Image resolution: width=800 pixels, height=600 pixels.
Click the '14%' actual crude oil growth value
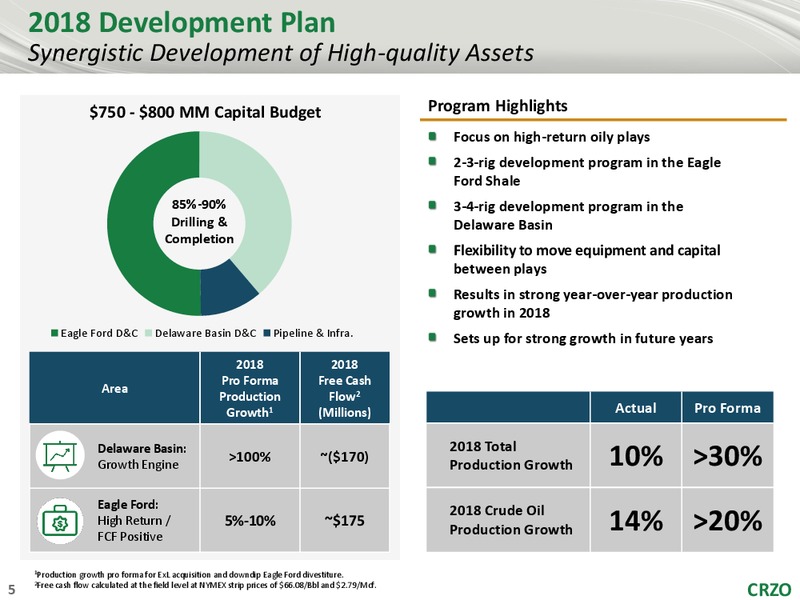point(636,520)
